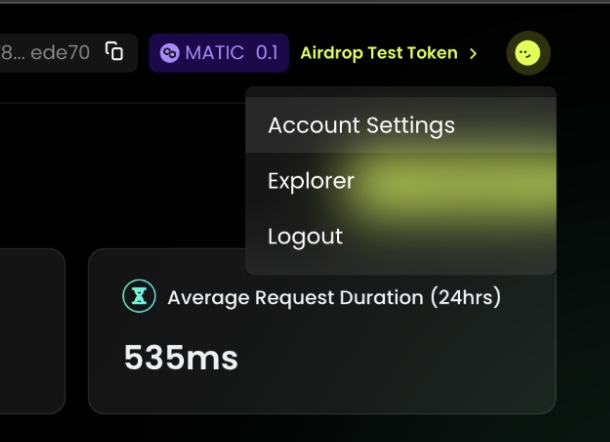
Task: Choose Logout from the profile menu
Action: pos(401,236)
